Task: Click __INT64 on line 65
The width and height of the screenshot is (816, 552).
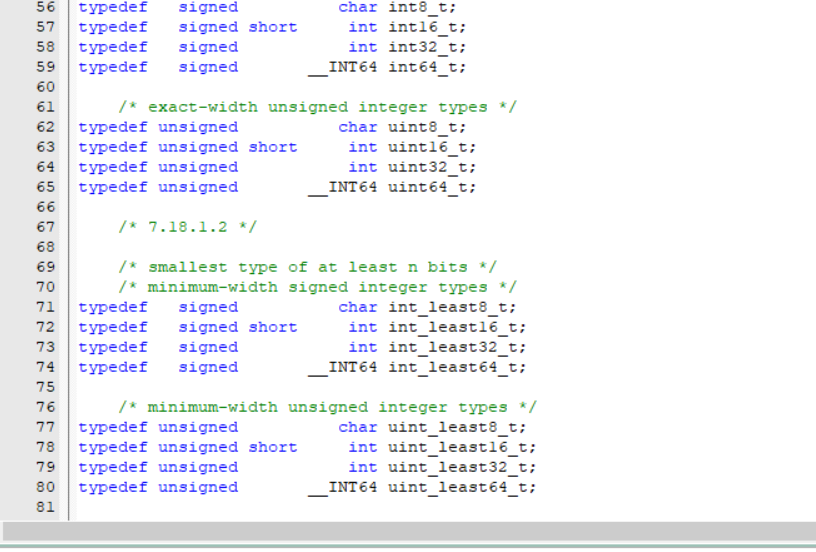Action: click(x=342, y=188)
